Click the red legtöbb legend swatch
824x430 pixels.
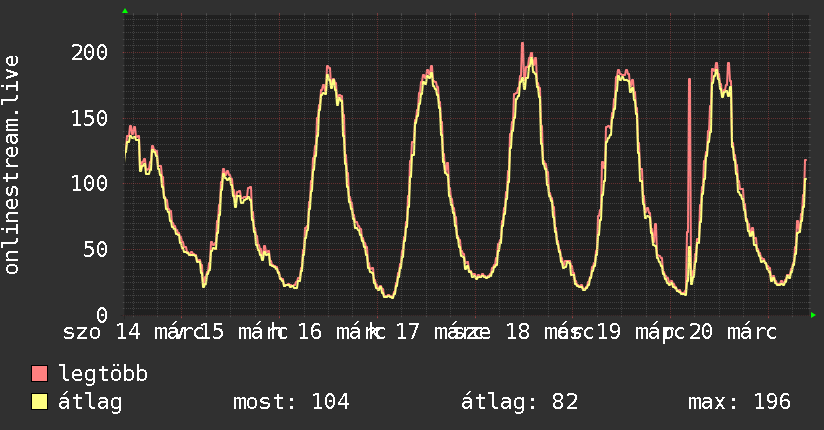pos(40,375)
